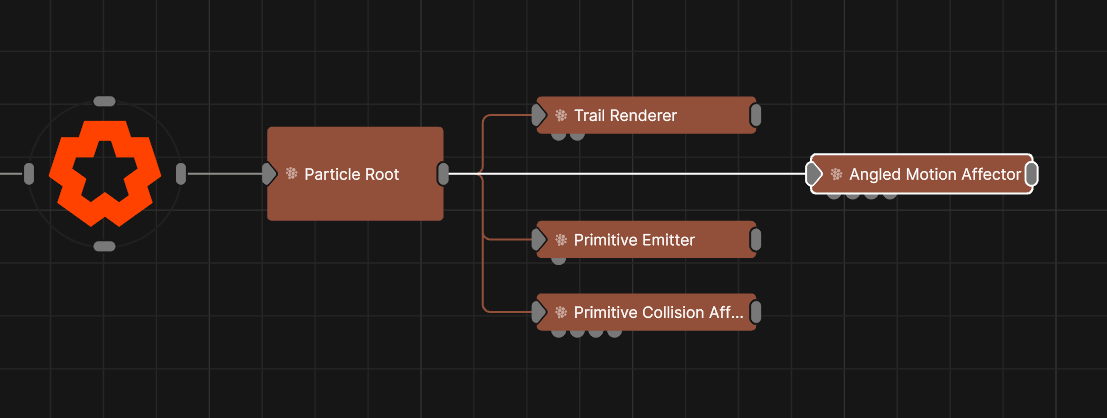The image size is (1107, 418).
Task: Click the Primitive Emitter input arrow
Action: (539, 240)
